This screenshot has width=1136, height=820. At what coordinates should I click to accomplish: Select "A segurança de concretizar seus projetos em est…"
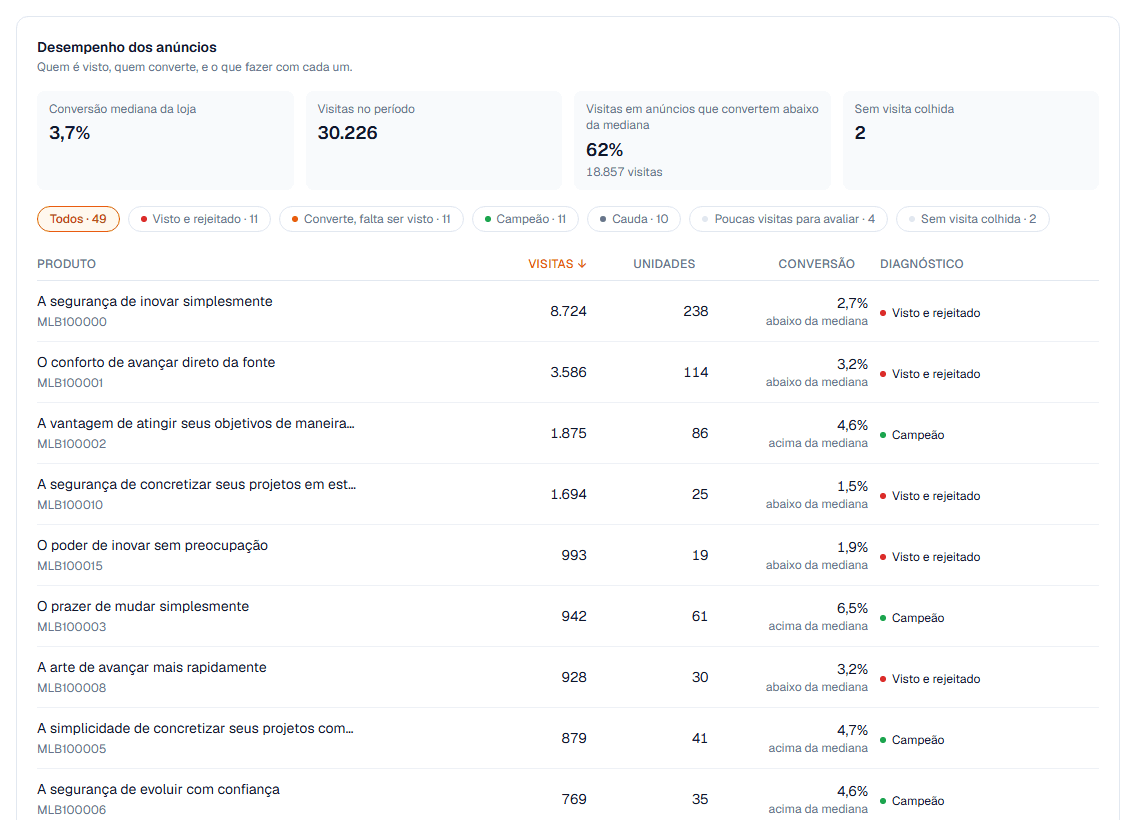pos(196,484)
